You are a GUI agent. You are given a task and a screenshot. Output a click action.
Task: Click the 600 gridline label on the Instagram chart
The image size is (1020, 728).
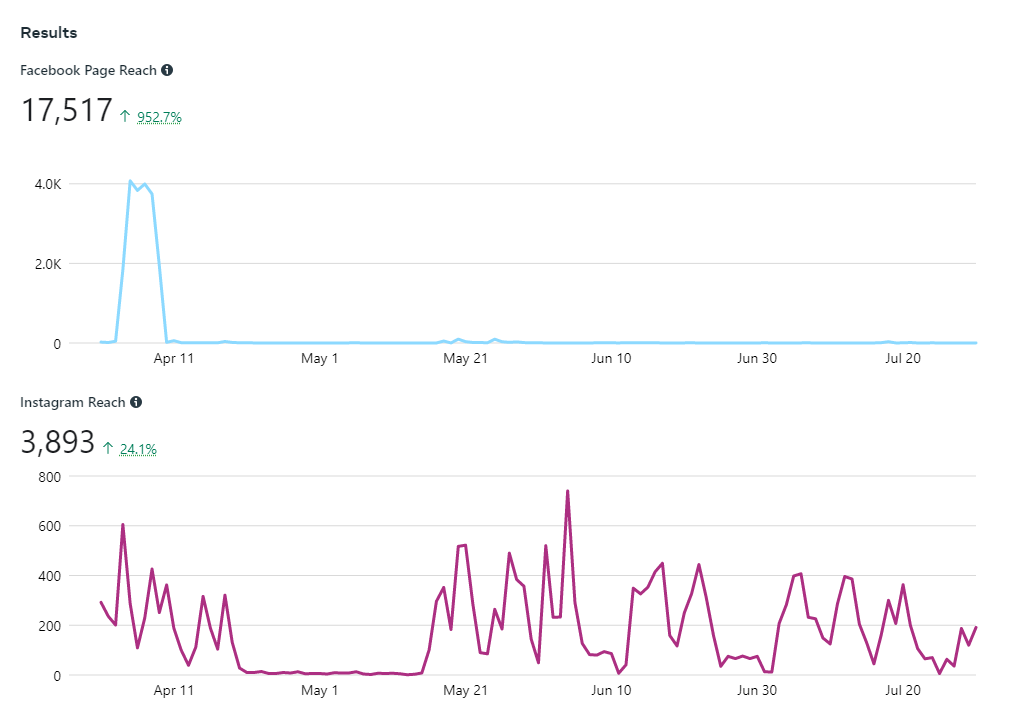pyautogui.click(x=50, y=526)
